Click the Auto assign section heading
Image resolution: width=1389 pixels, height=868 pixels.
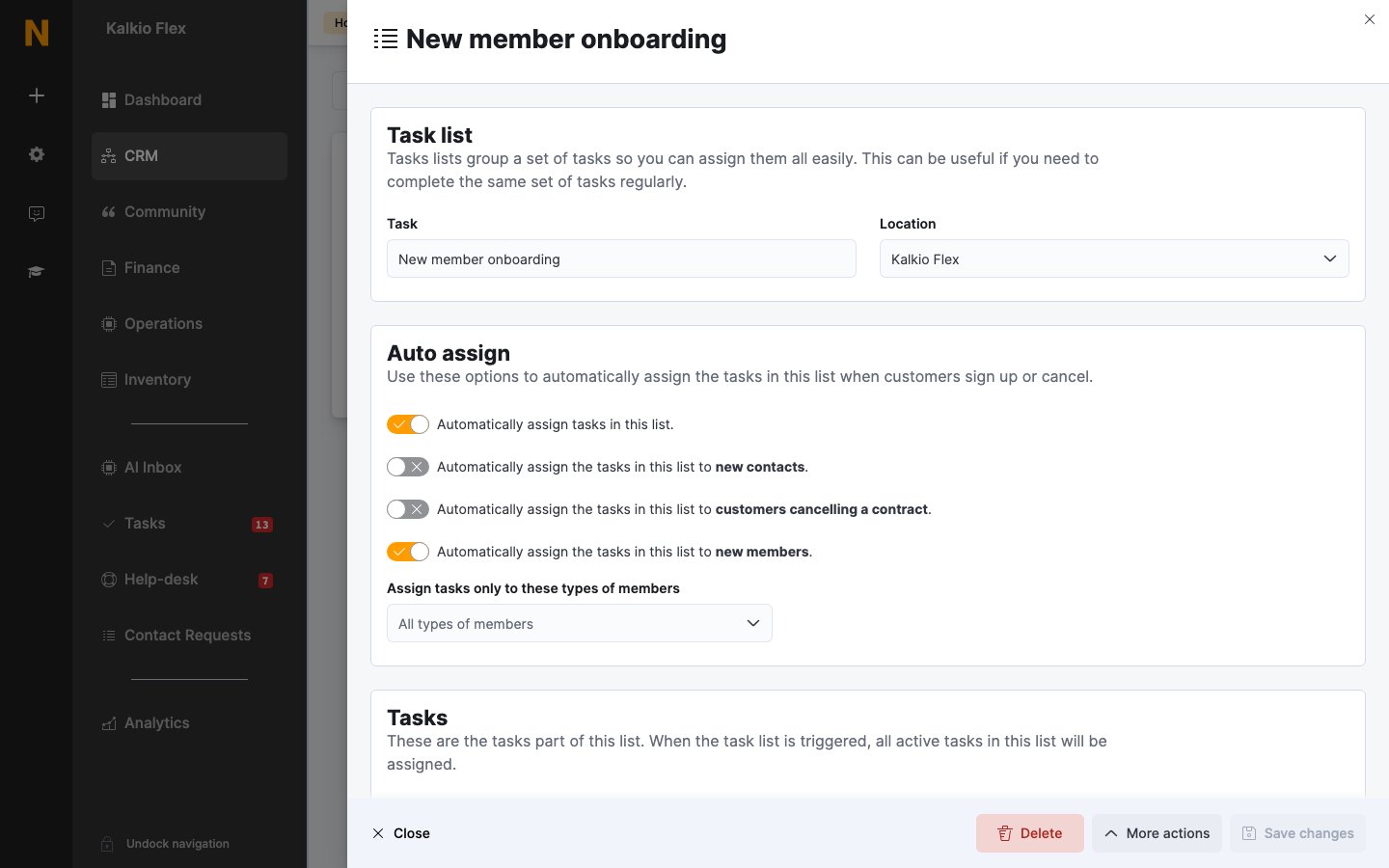point(449,353)
